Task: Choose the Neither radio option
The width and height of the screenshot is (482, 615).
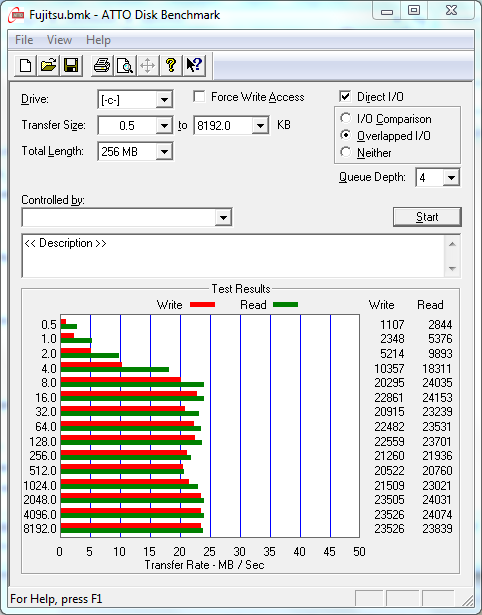Action: coord(346,152)
